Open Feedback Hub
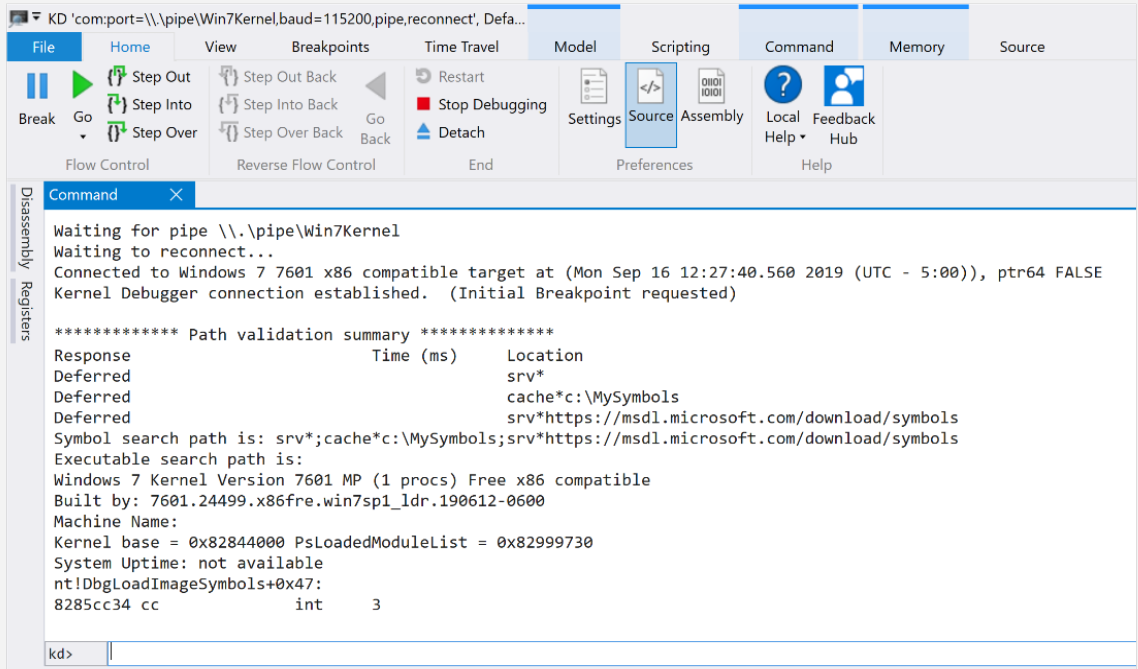The height and width of the screenshot is (669, 1138). 843,88
